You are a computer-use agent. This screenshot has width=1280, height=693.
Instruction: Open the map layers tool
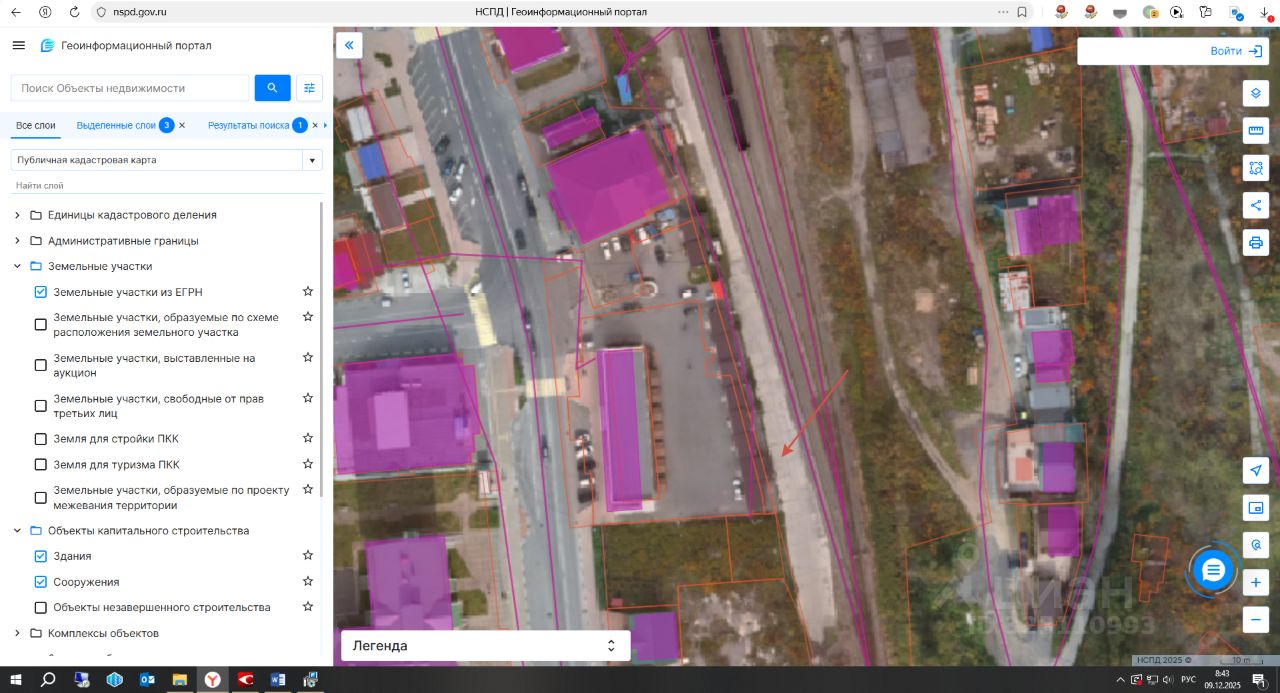click(x=1256, y=93)
